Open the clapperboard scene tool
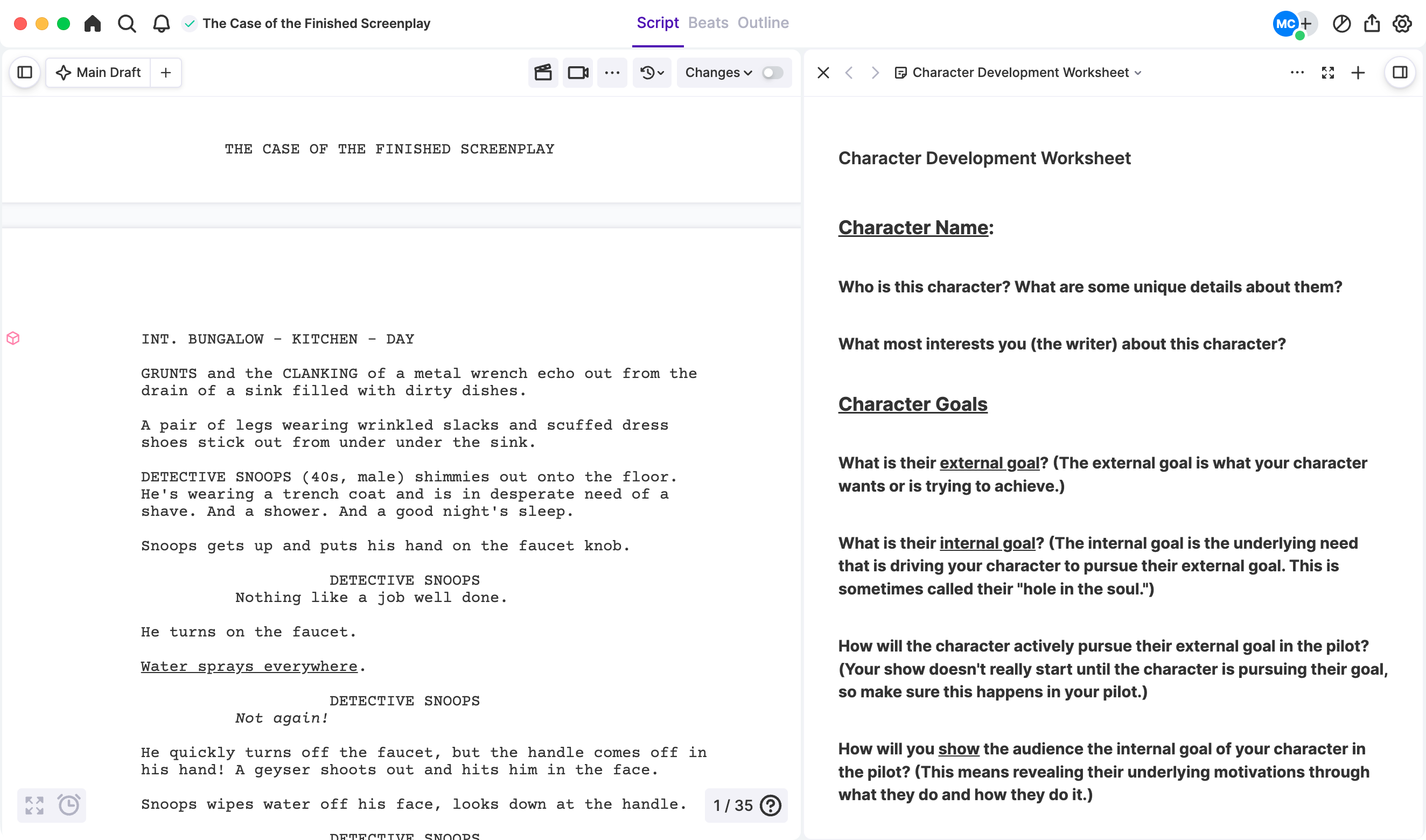Screen dimensions: 1426x840 [x=543, y=73]
